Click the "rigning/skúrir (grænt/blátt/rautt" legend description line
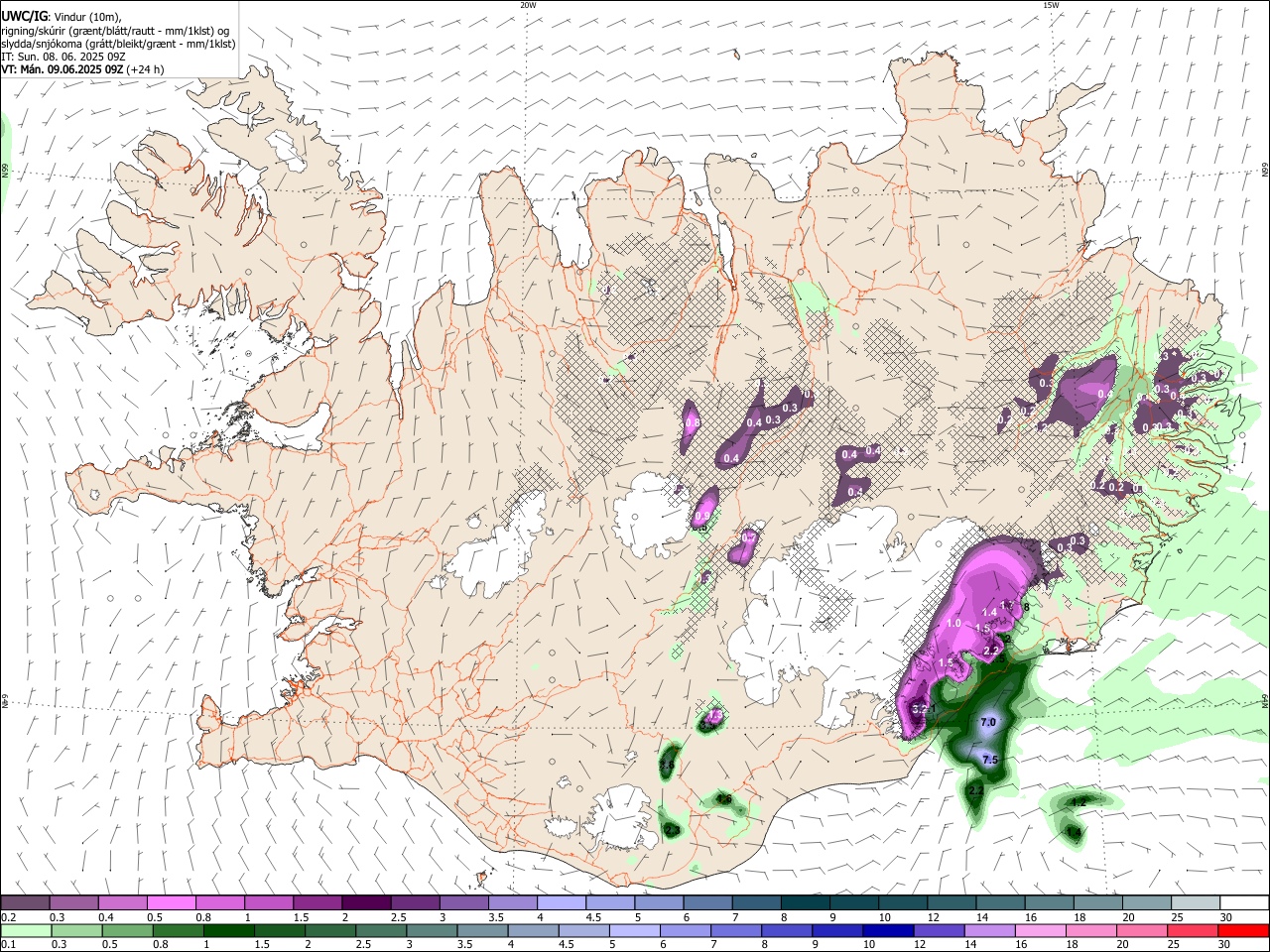Image resolution: width=1270 pixels, height=952 pixels. point(115,31)
